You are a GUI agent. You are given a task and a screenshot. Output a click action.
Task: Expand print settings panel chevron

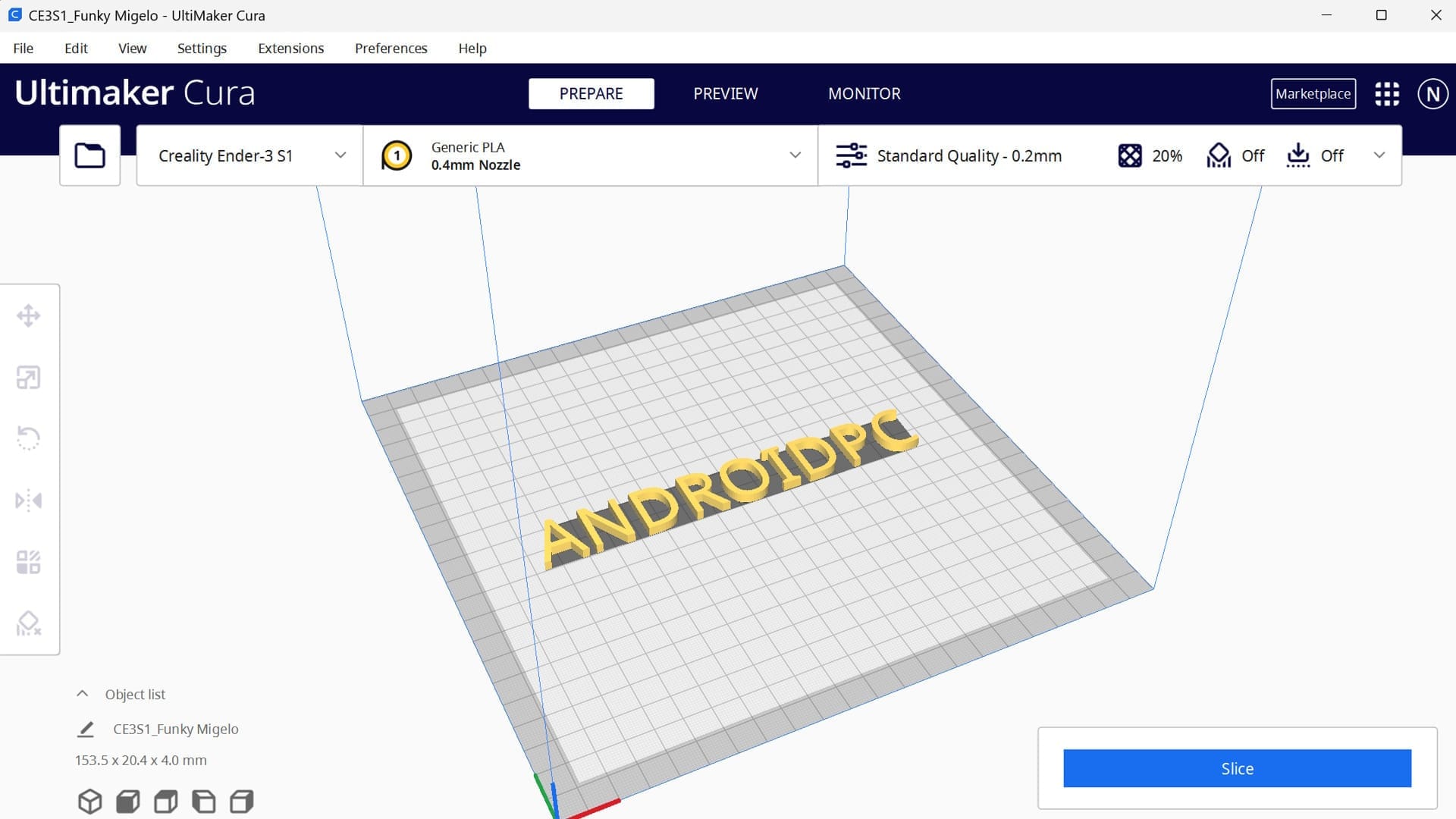click(x=1379, y=155)
